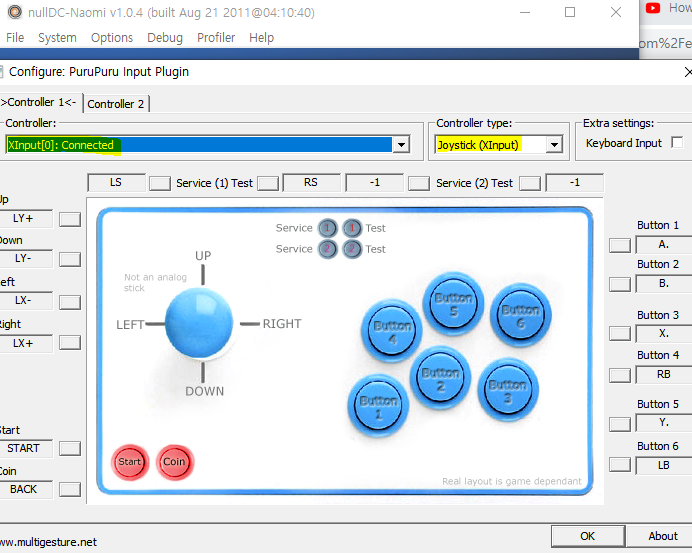Click the Button 5 mapping field Y.
The height and width of the screenshot is (553, 692).
(663, 423)
